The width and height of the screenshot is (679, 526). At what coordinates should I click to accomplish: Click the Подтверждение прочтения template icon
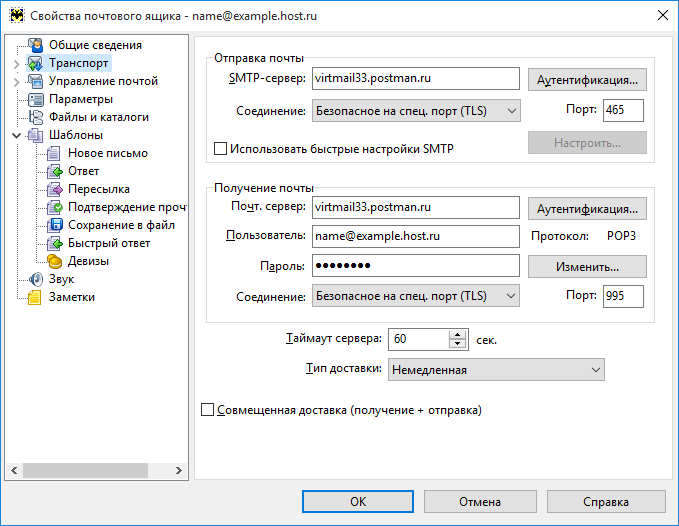coord(55,207)
